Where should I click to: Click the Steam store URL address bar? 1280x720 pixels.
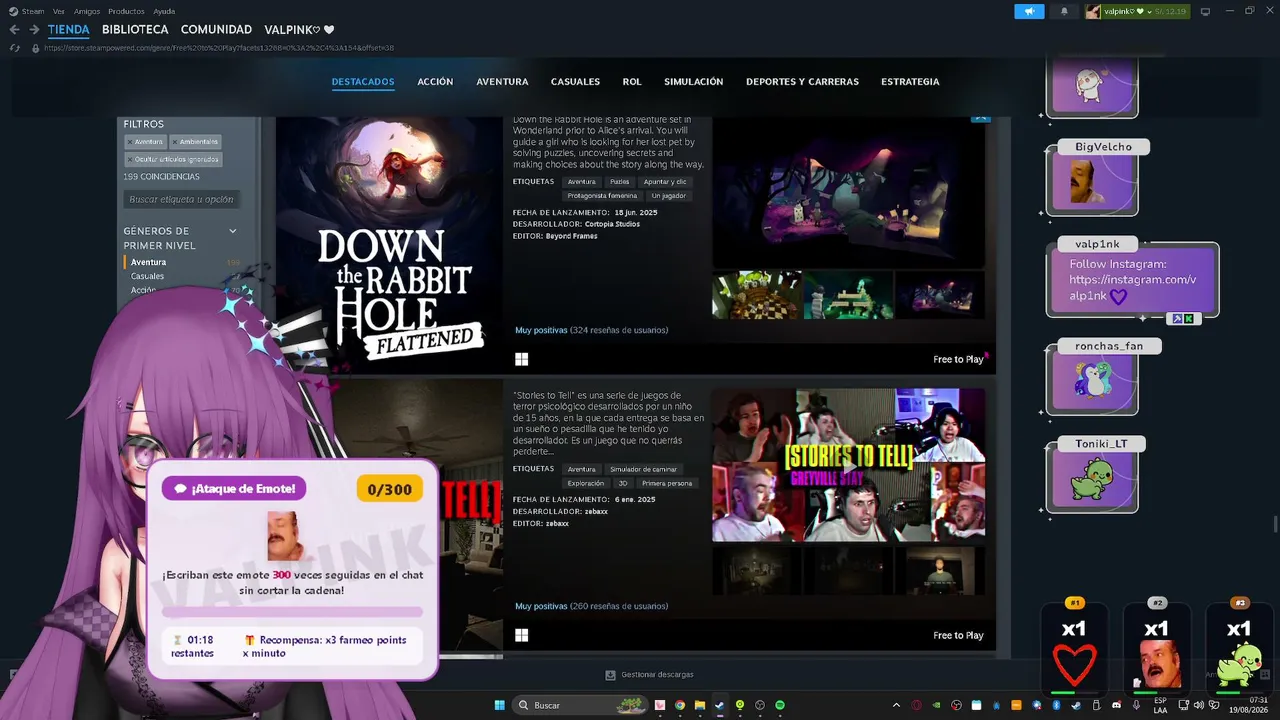click(x=219, y=48)
